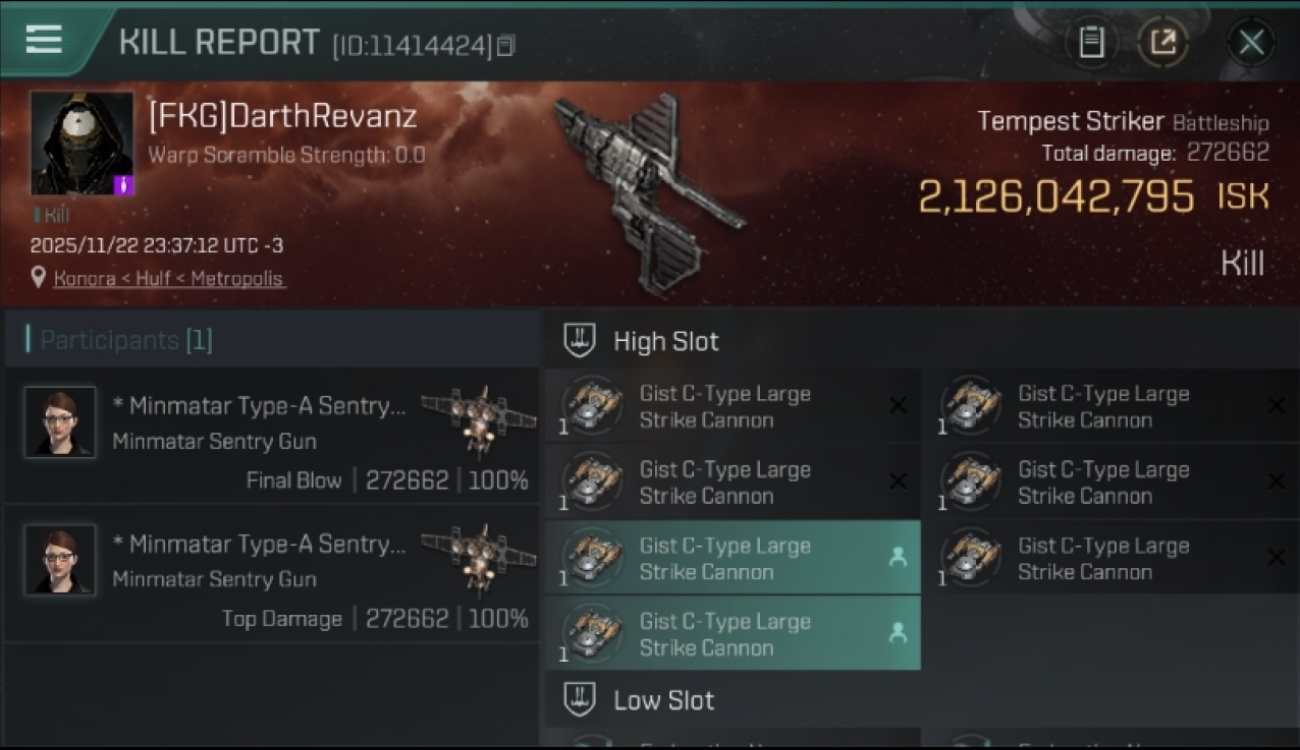
Task: Select first Gist C-Type Large Strike Cannon
Action: click(733, 406)
